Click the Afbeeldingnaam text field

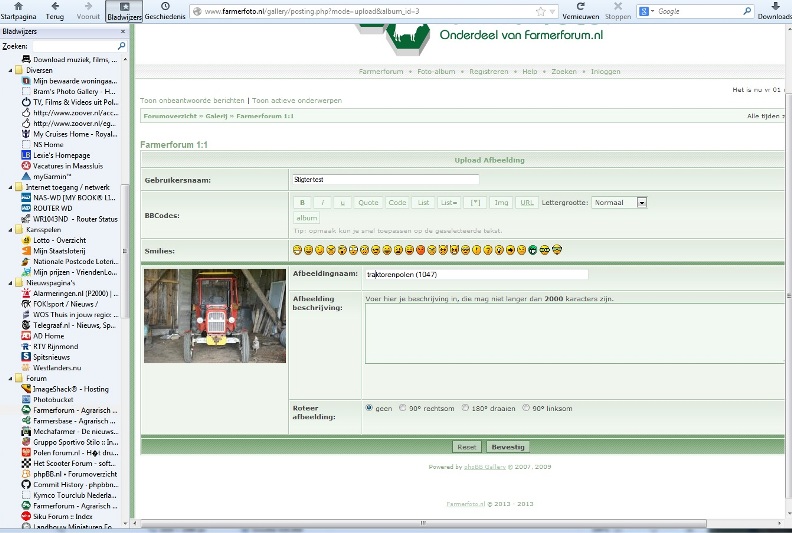click(476, 274)
